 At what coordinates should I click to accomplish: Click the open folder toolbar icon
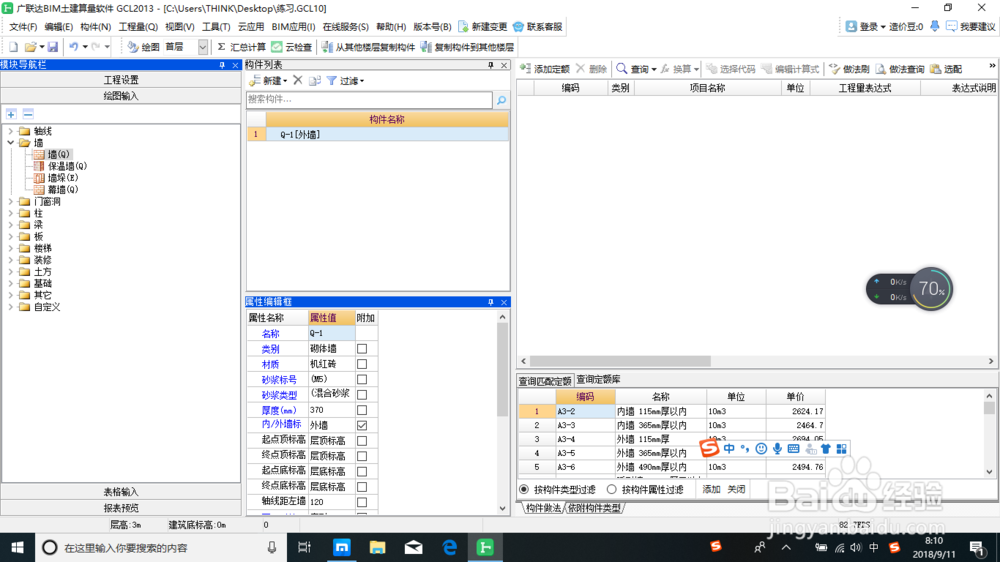(x=30, y=47)
